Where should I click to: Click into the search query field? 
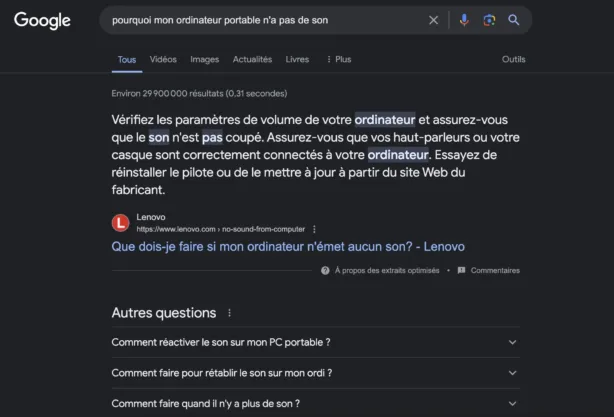click(266, 20)
